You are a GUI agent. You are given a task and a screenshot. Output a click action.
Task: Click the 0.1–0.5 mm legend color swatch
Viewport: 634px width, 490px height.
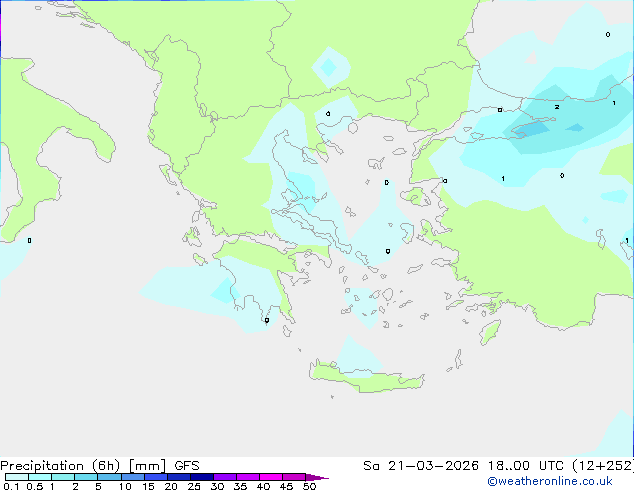(x=17, y=477)
